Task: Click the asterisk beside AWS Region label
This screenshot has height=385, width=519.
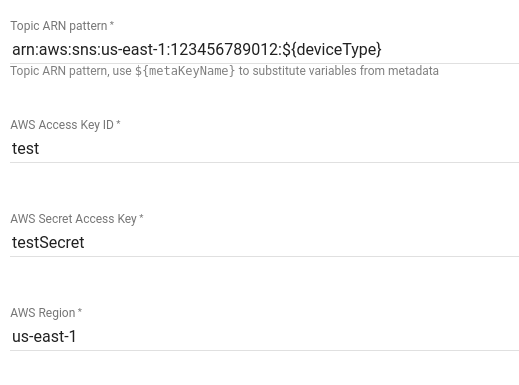Action: 80,311
